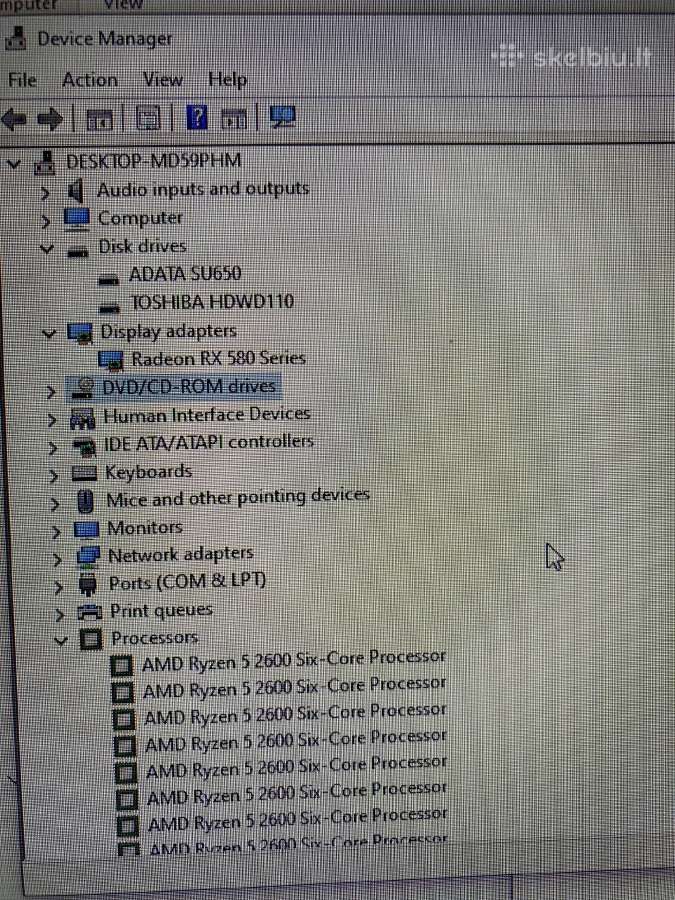Viewport: 675px width, 900px height.
Task: Expand Mice and other pointing devices
Action: click(55, 504)
